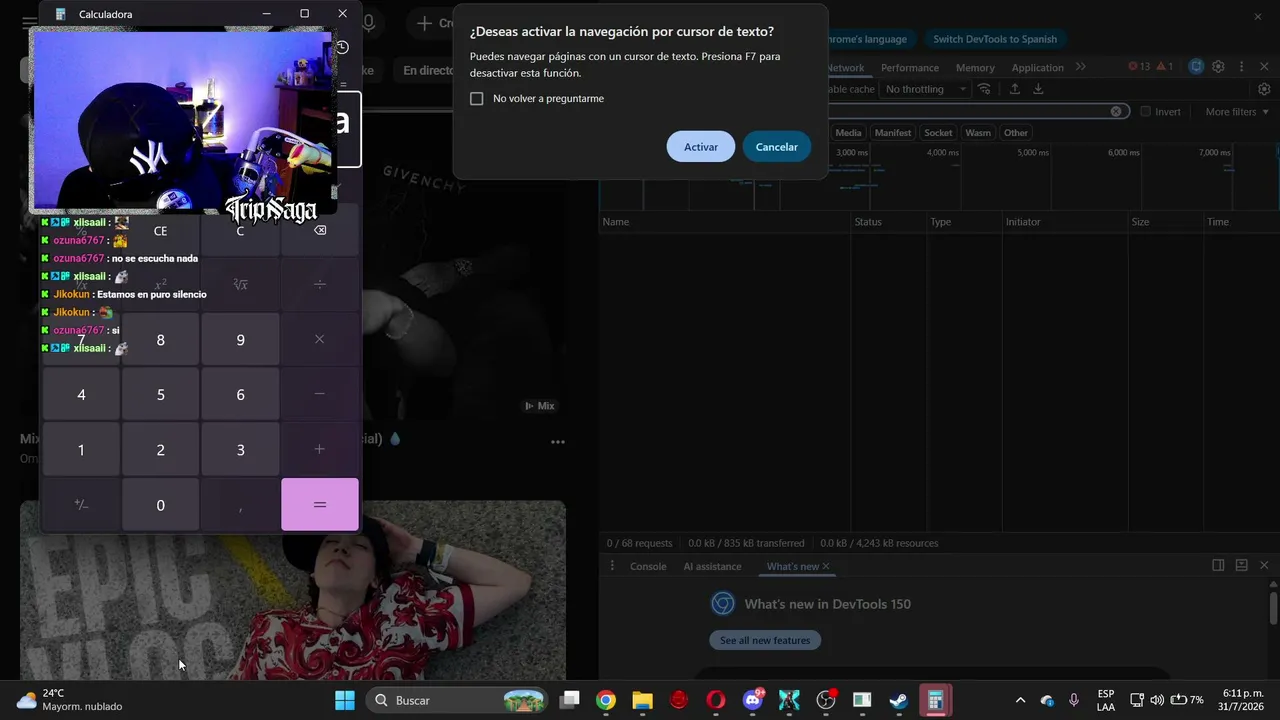
Task: Open the Console drawer tab
Action: (x=648, y=566)
